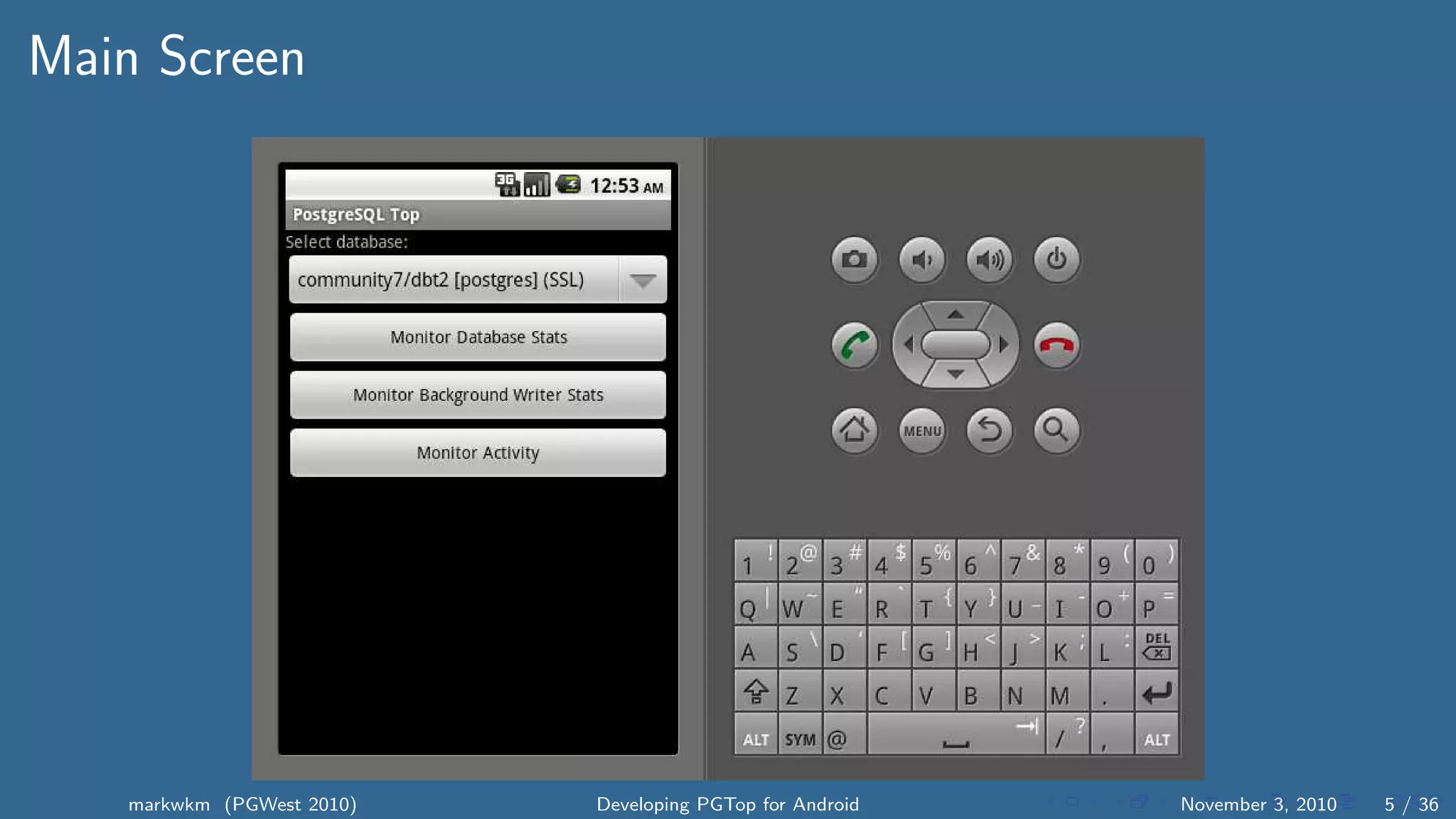Click the D-pad down arrow

click(x=955, y=375)
